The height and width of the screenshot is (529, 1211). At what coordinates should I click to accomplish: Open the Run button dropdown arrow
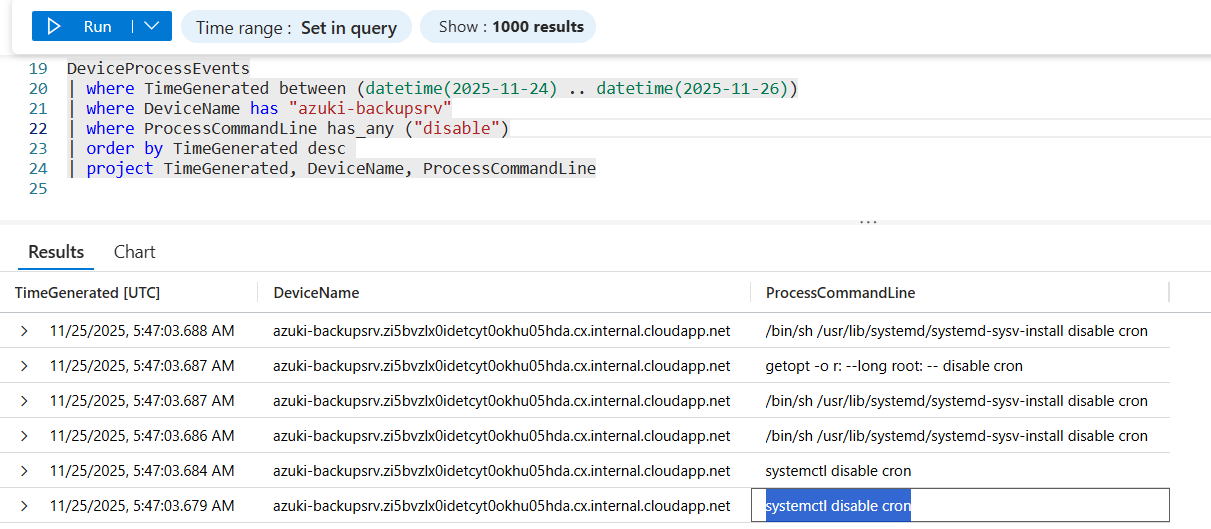[151, 26]
